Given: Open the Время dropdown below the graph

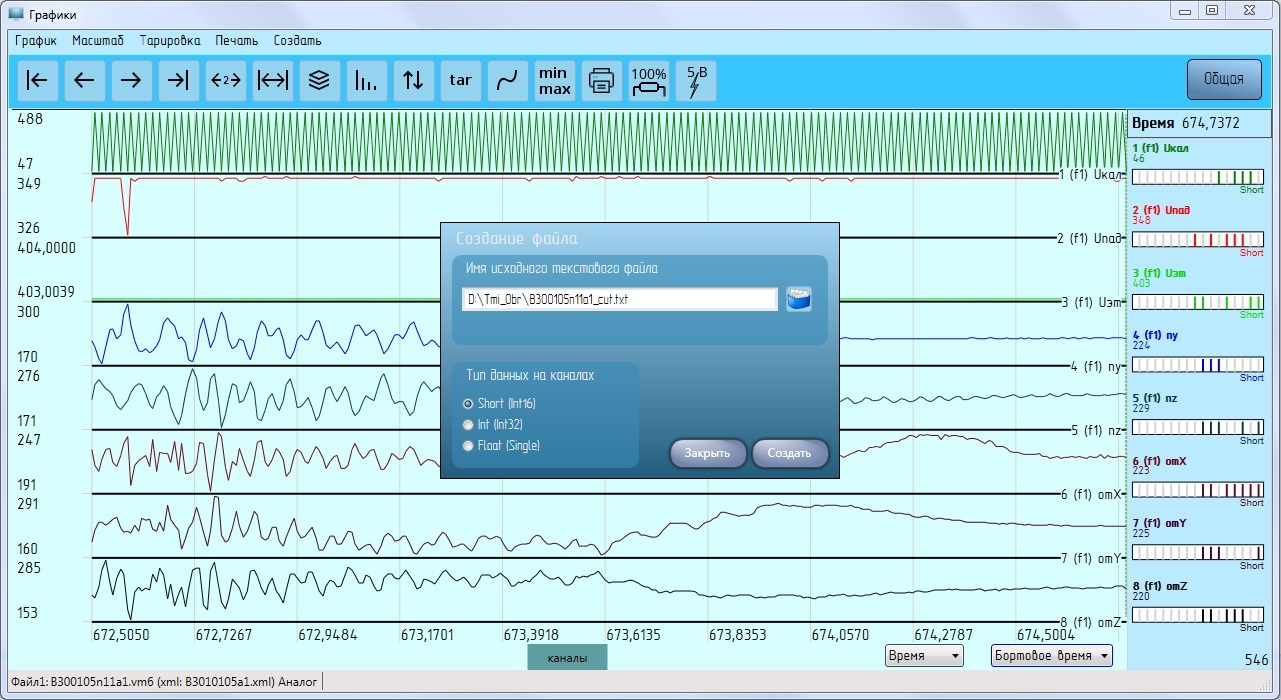Looking at the screenshot, I should (x=924, y=656).
